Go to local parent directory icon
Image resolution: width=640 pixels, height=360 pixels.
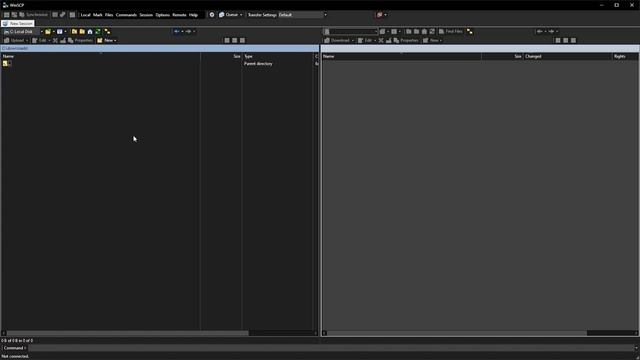click(x=74, y=31)
